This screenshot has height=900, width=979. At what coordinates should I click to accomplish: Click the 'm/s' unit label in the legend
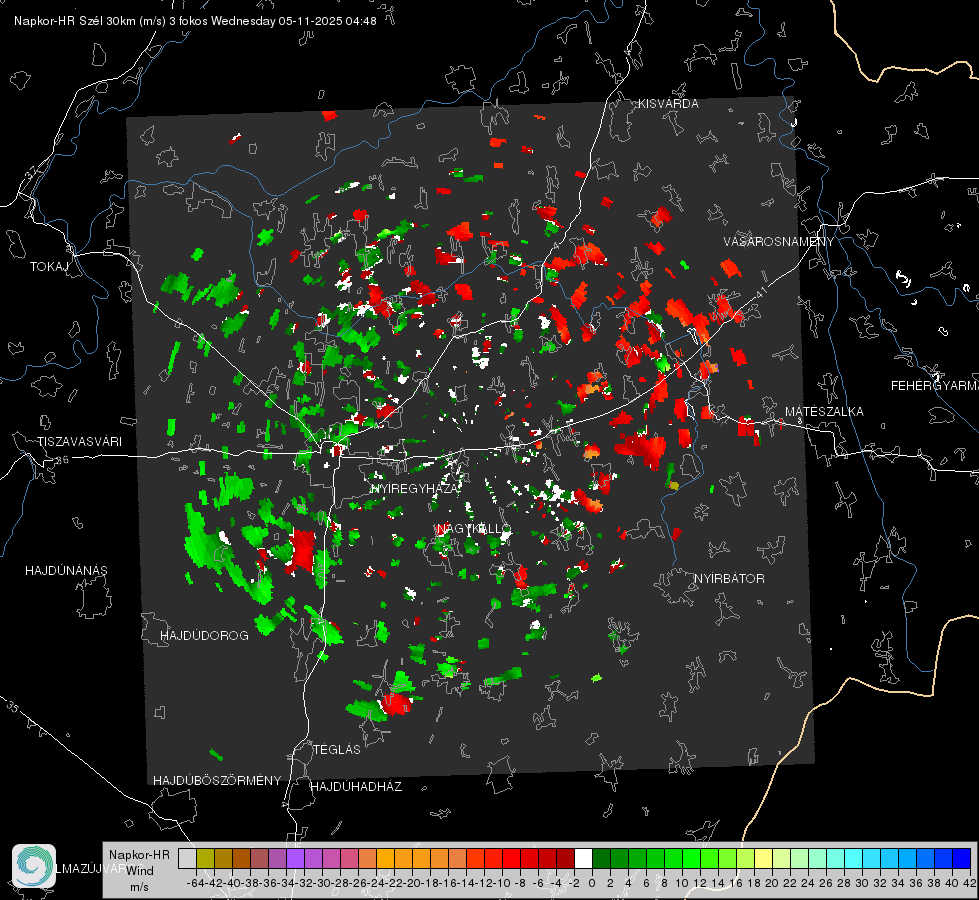tap(139, 887)
